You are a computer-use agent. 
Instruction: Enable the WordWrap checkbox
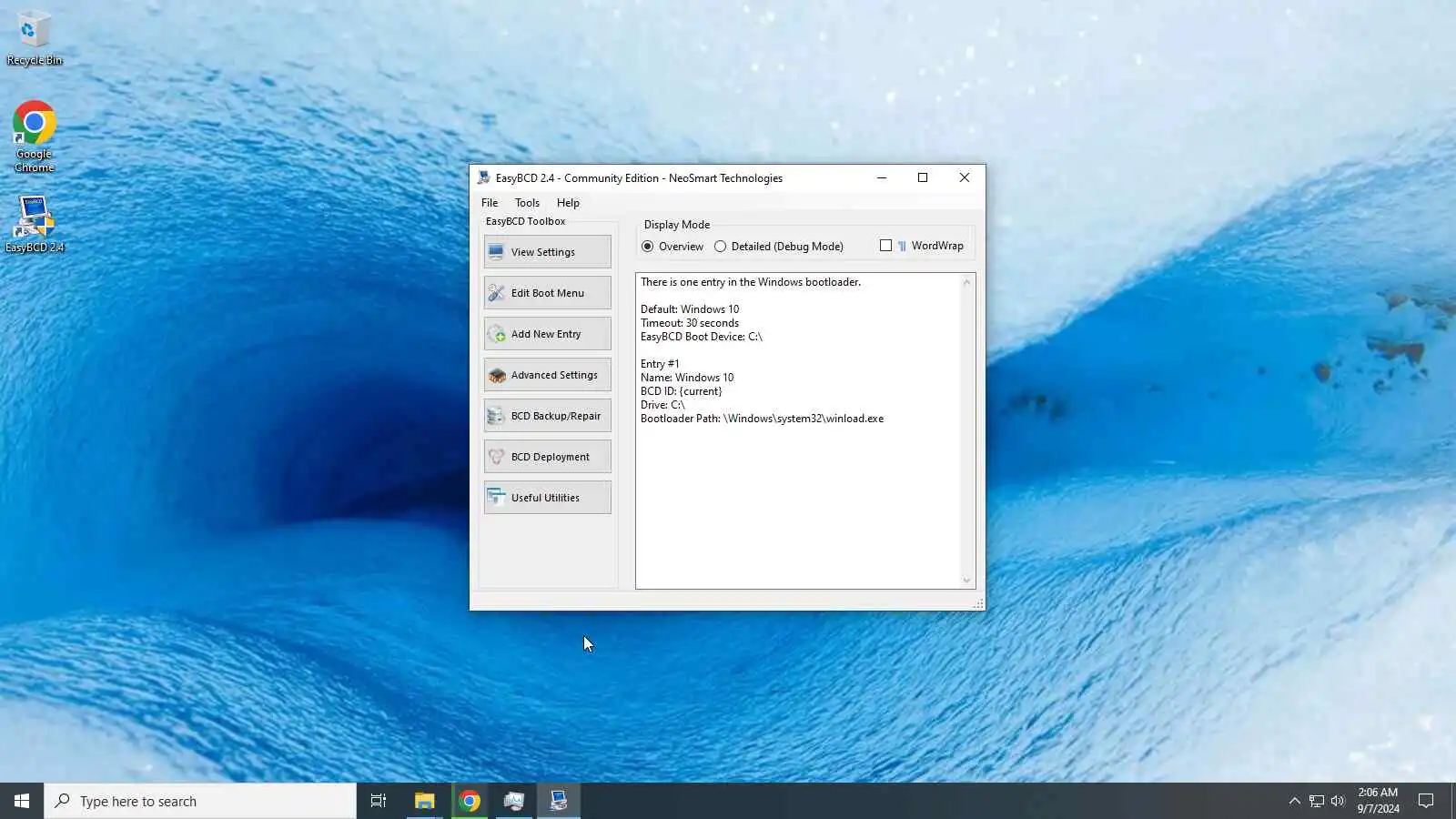885,246
